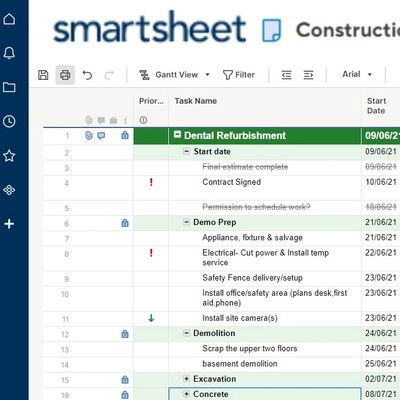Select the Contract Signed task cell
The width and height of the screenshot is (400, 400).
(265, 188)
